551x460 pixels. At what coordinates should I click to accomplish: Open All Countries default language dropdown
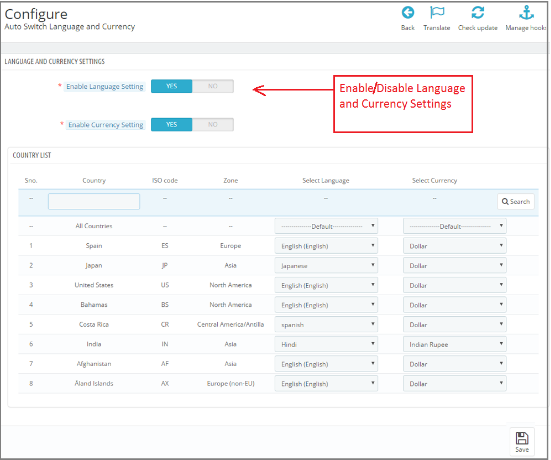click(x=326, y=226)
